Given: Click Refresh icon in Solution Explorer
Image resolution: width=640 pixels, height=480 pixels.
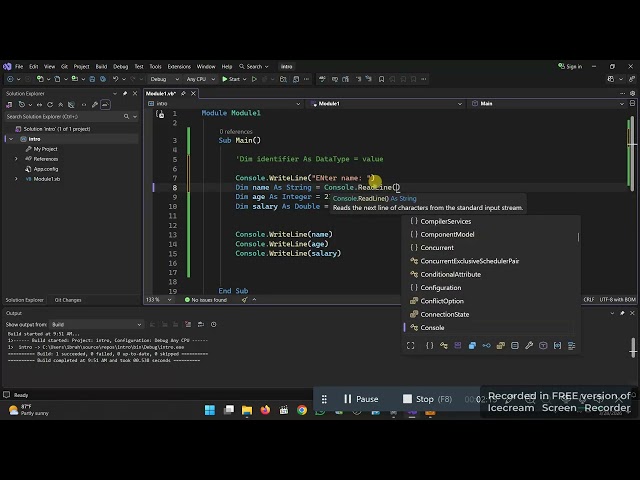Looking at the screenshot, I should 50,105.
